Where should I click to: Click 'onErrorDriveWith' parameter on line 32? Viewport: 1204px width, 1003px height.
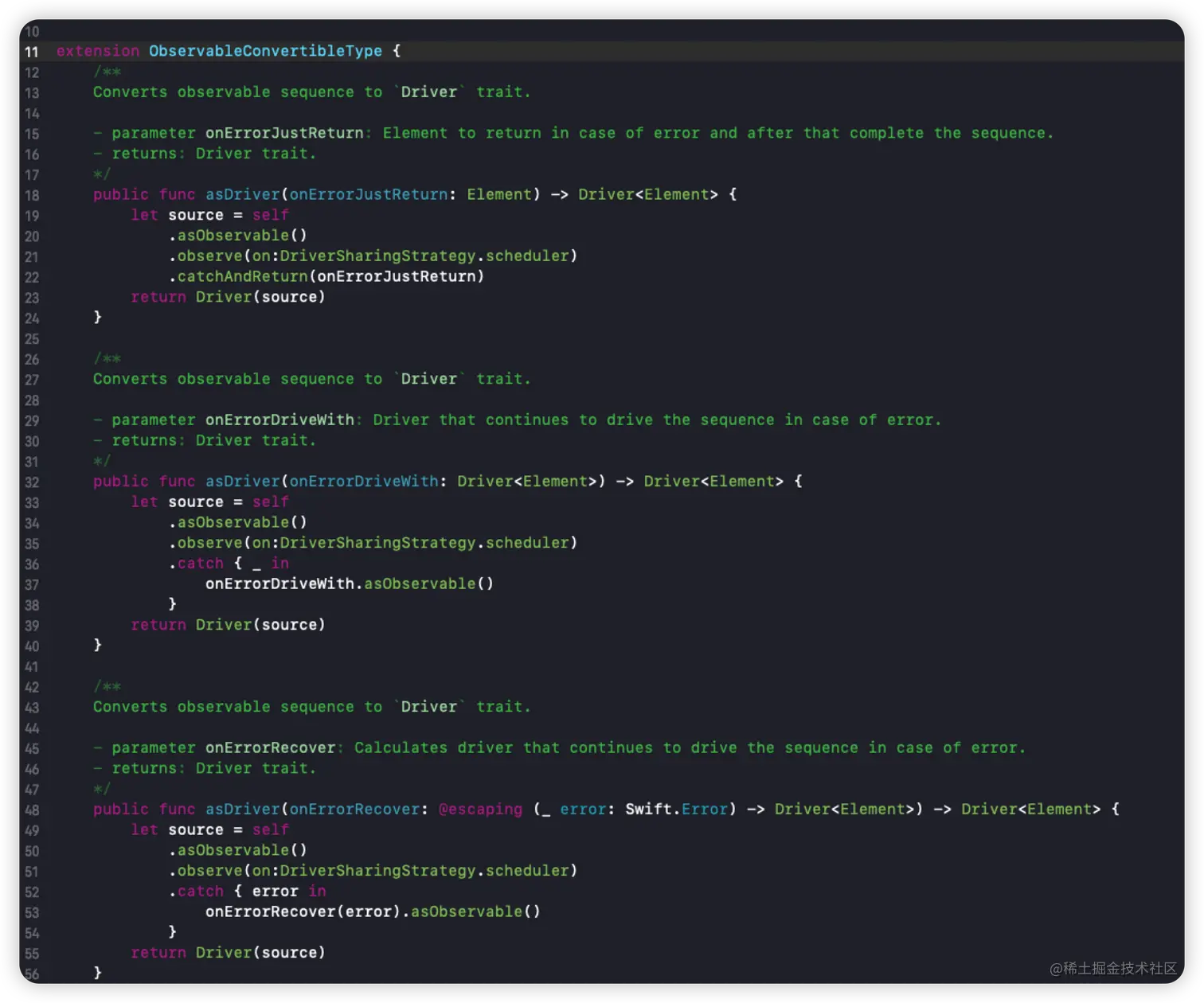pyautogui.click(x=364, y=482)
